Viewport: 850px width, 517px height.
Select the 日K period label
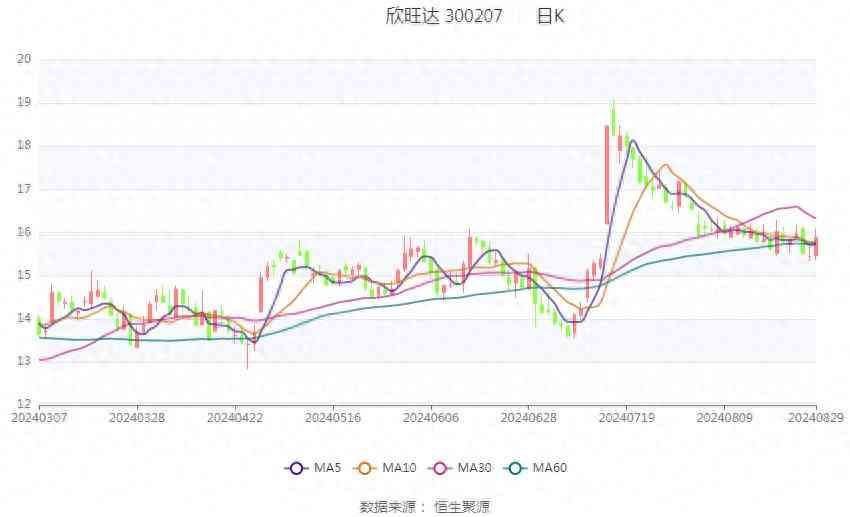pyautogui.click(x=550, y=17)
